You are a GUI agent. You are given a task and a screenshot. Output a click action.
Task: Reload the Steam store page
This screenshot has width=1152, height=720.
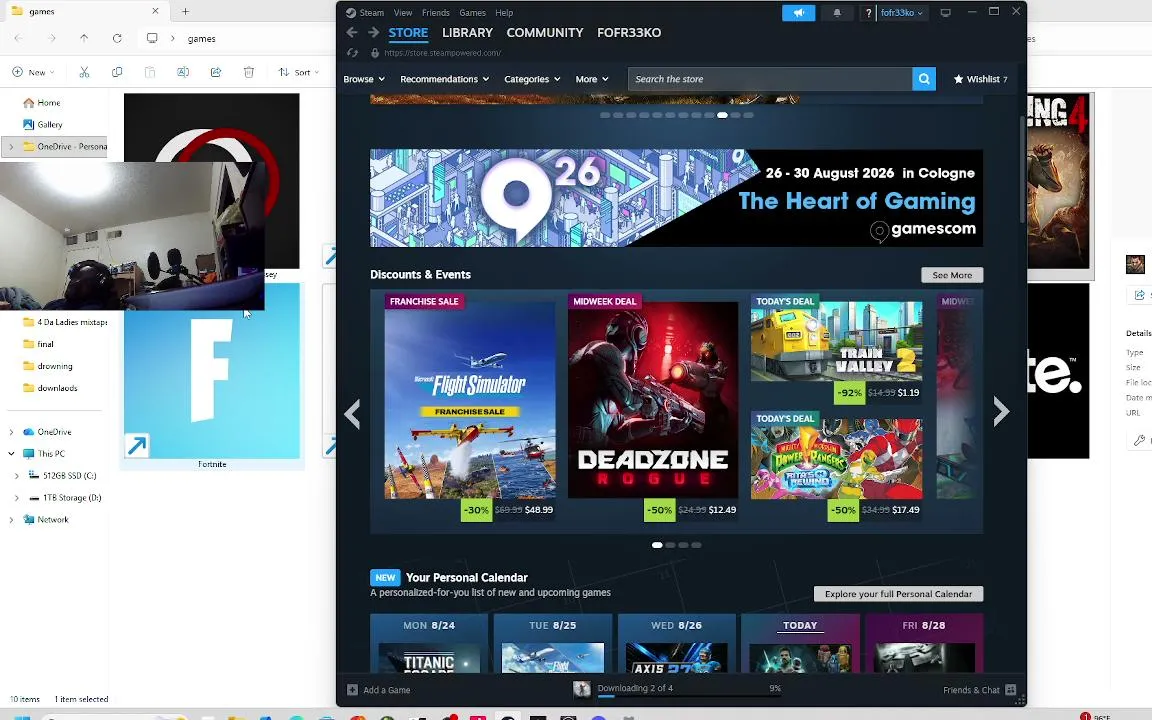pyautogui.click(x=353, y=53)
